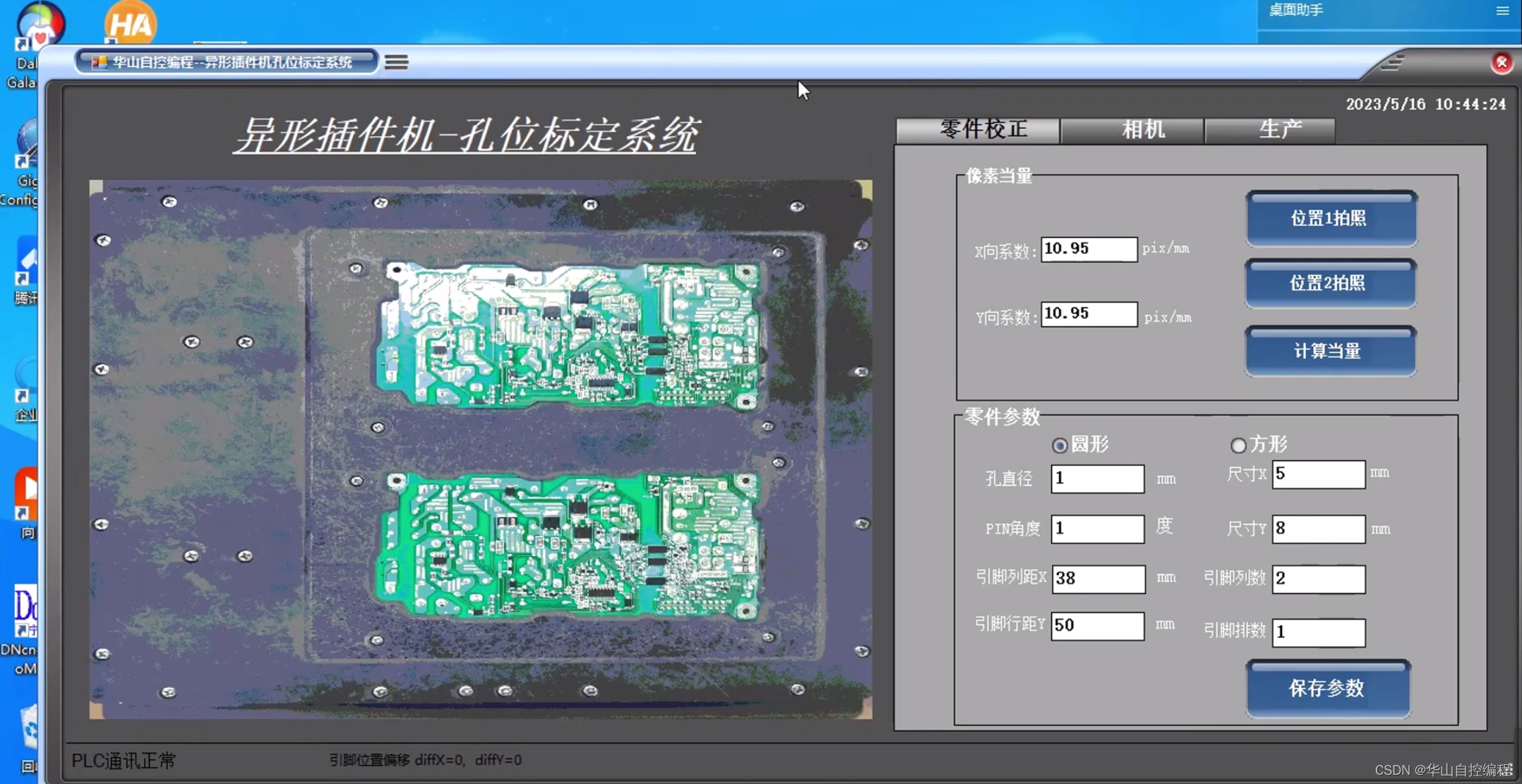Select the 圆形 radio button
Image resolution: width=1522 pixels, height=784 pixels.
1059,445
